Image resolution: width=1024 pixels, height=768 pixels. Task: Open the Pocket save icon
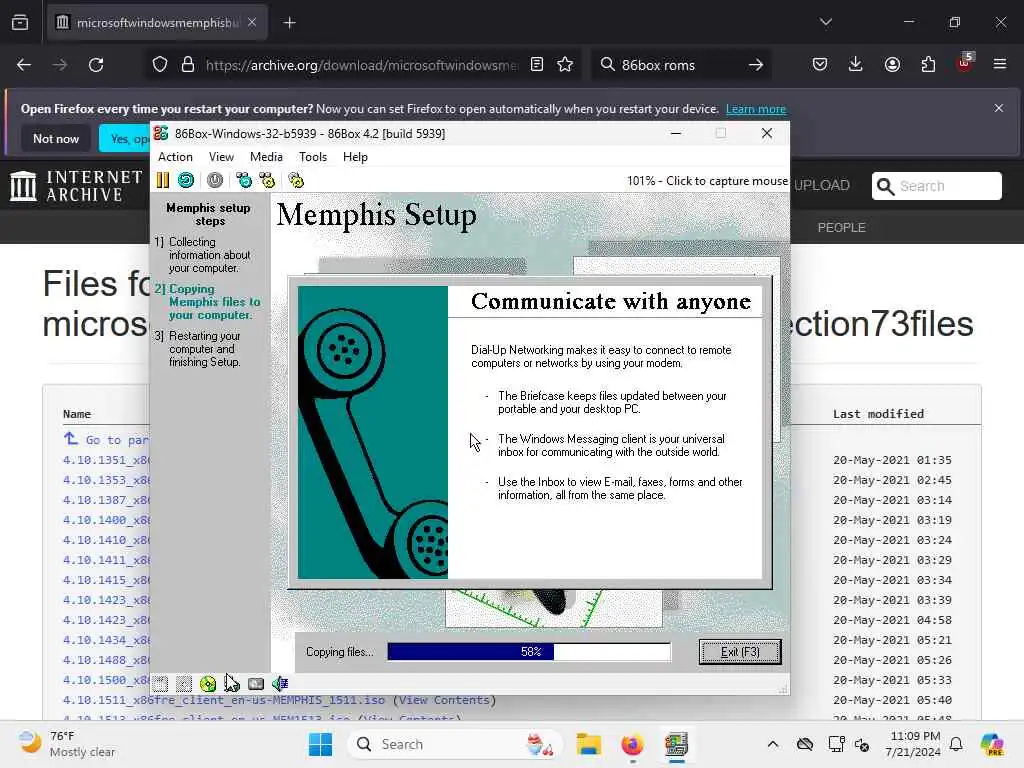click(x=820, y=64)
